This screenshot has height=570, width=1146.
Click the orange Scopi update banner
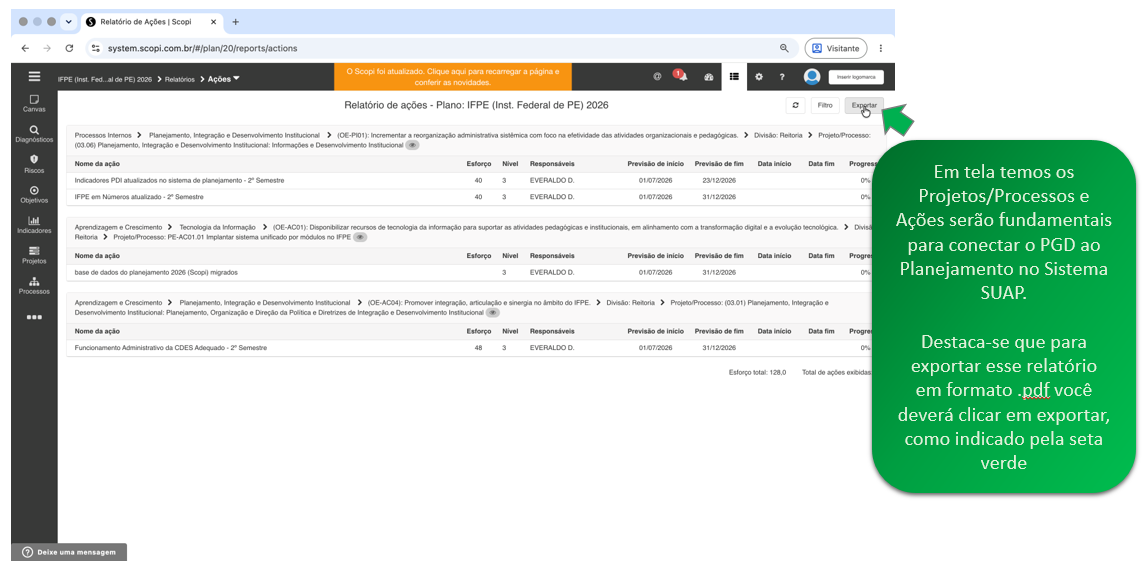[x=452, y=77]
